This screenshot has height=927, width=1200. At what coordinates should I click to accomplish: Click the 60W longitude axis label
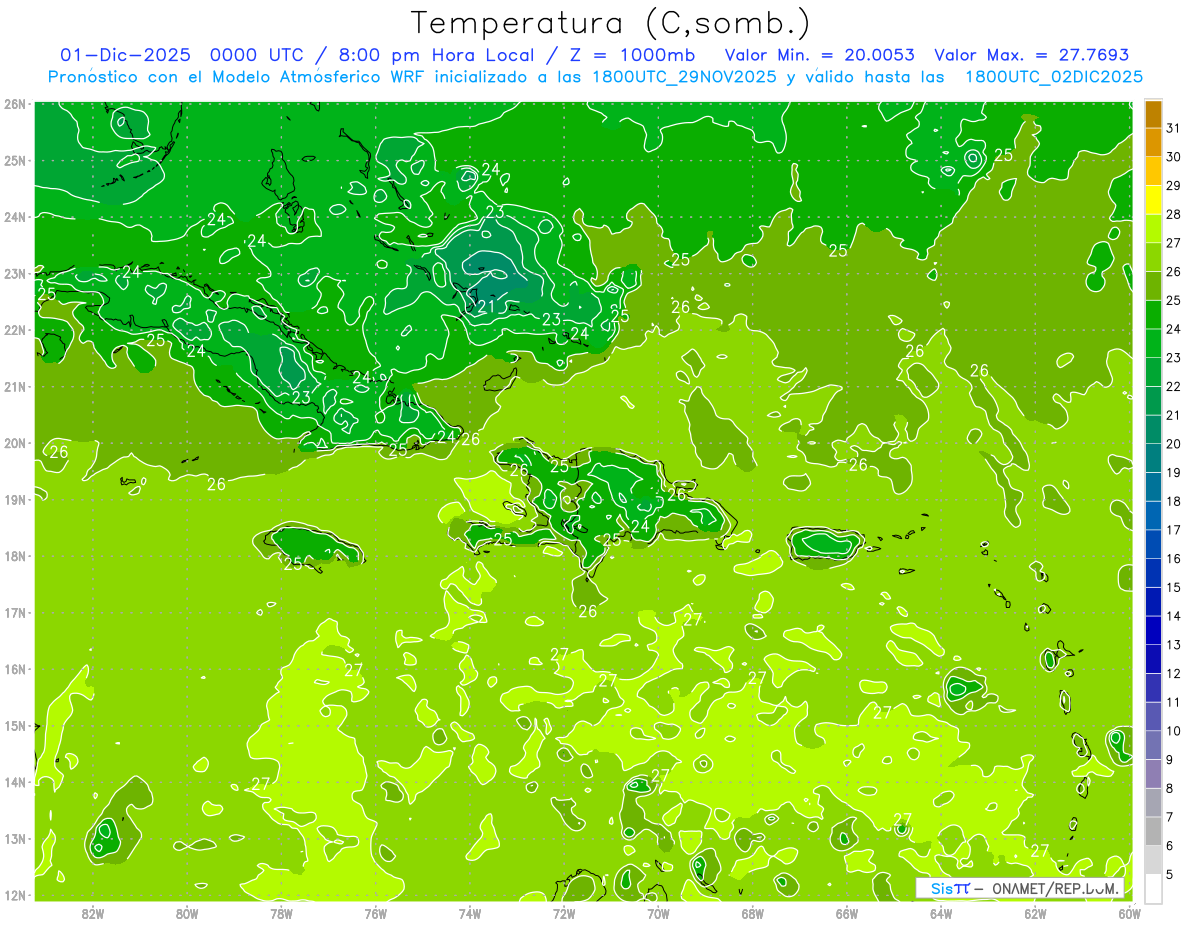[x=1130, y=913]
